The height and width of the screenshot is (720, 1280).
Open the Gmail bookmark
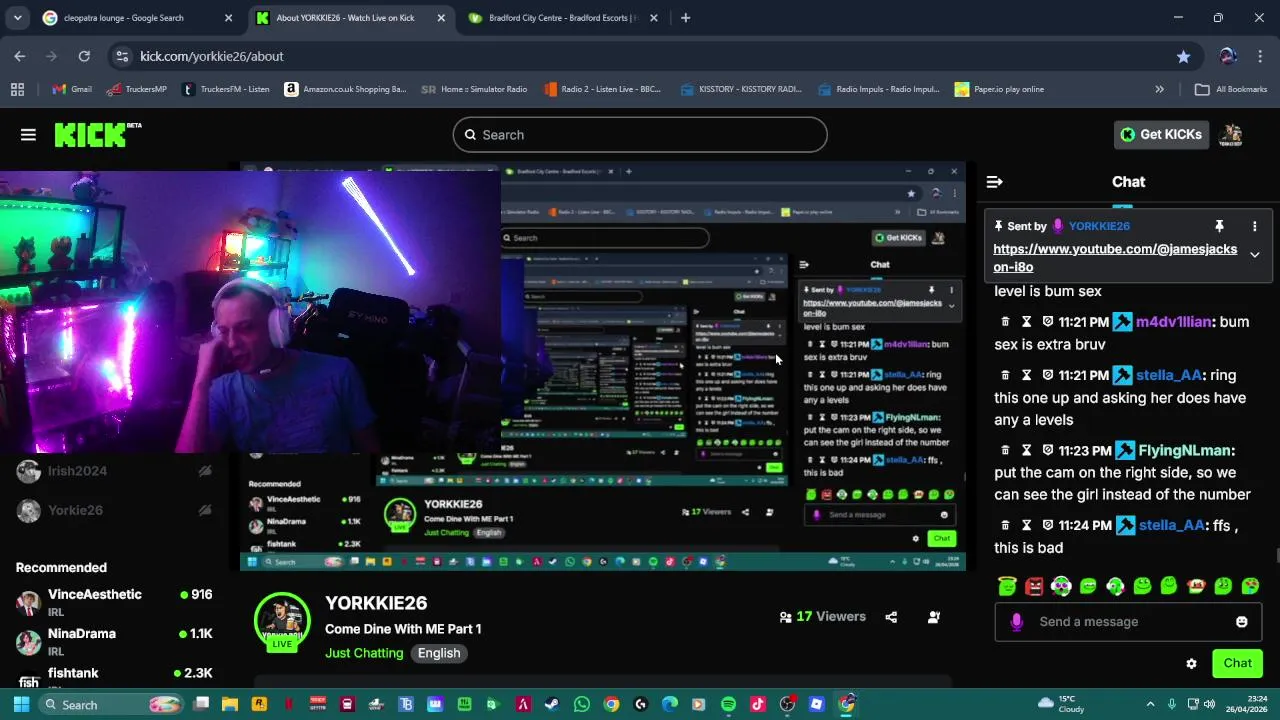pos(72,89)
